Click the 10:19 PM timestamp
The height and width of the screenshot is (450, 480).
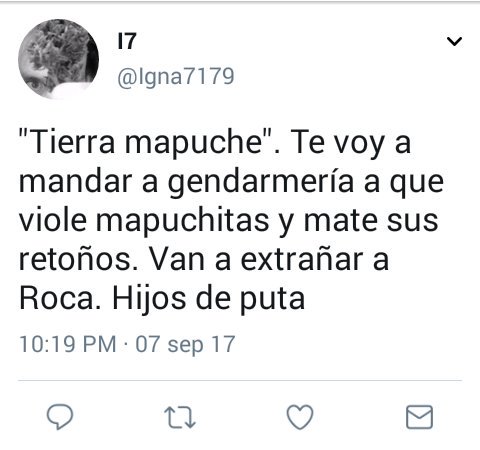(68, 344)
